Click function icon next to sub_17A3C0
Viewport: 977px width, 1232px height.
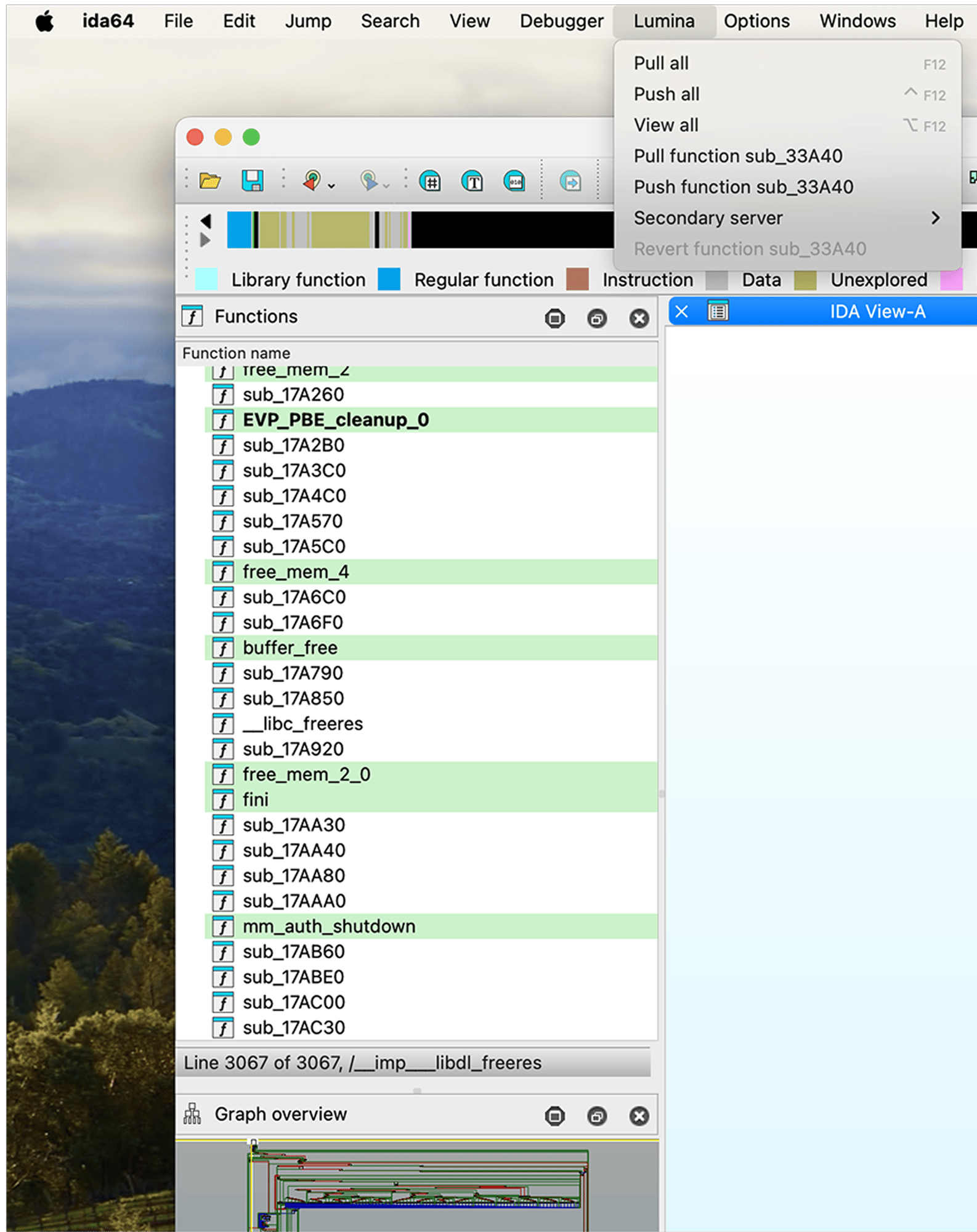pos(223,471)
